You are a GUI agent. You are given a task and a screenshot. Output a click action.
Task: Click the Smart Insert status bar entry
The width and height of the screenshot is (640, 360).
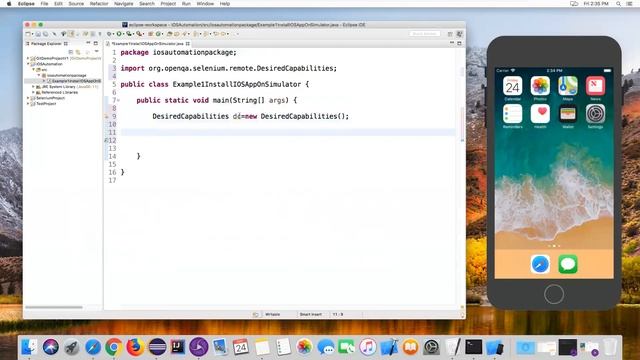pos(311,314)
